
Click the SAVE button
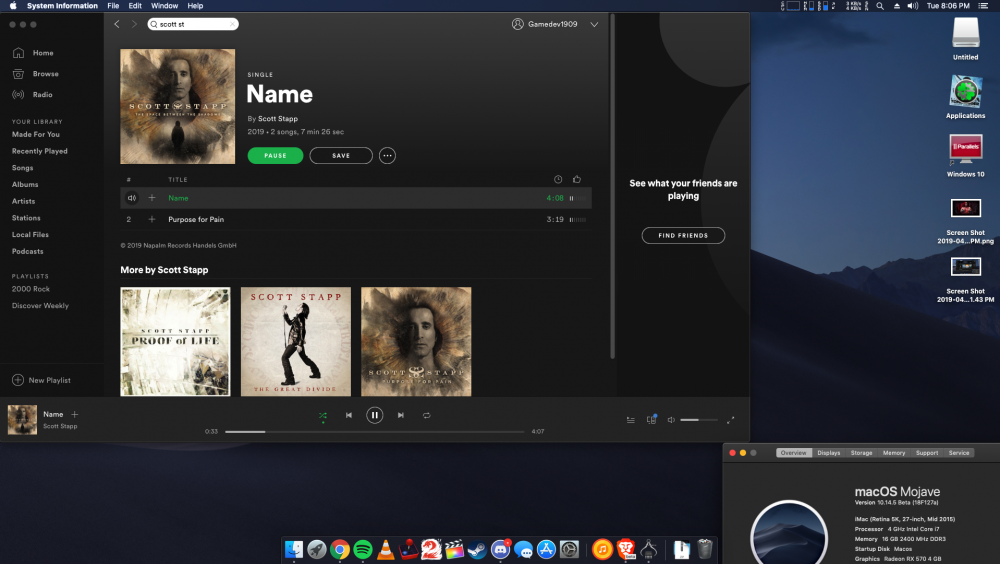click(341, 156)
